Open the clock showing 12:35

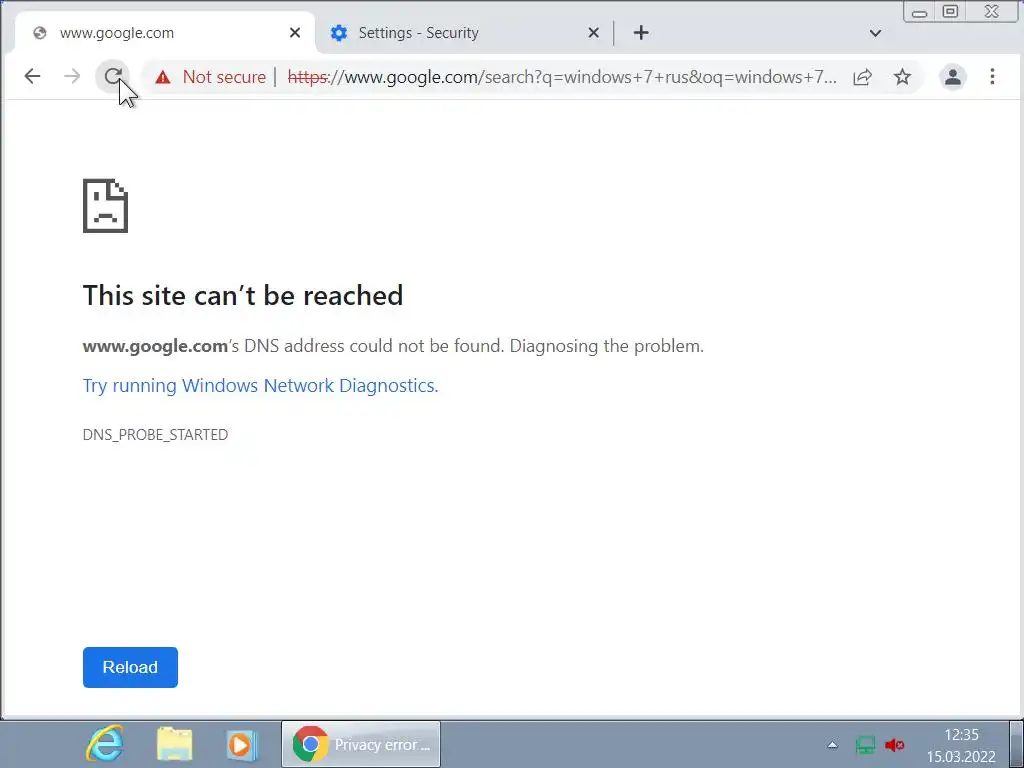click(x=961, y=745)
